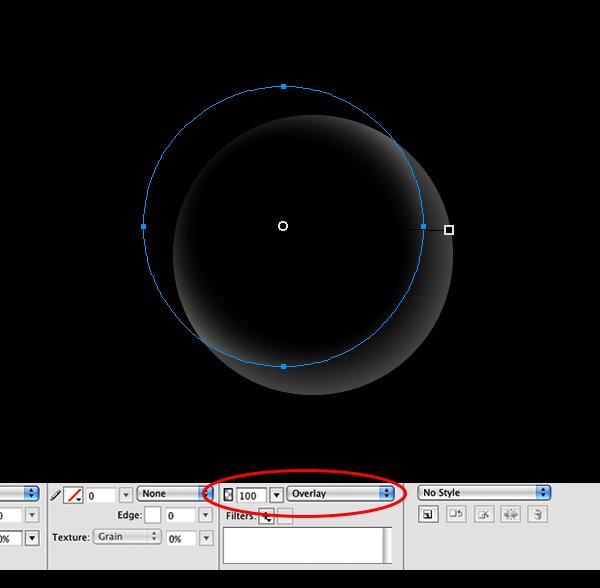Click the Edge softness value field
The width and height of the screenshot is (600, 588).
180,516
